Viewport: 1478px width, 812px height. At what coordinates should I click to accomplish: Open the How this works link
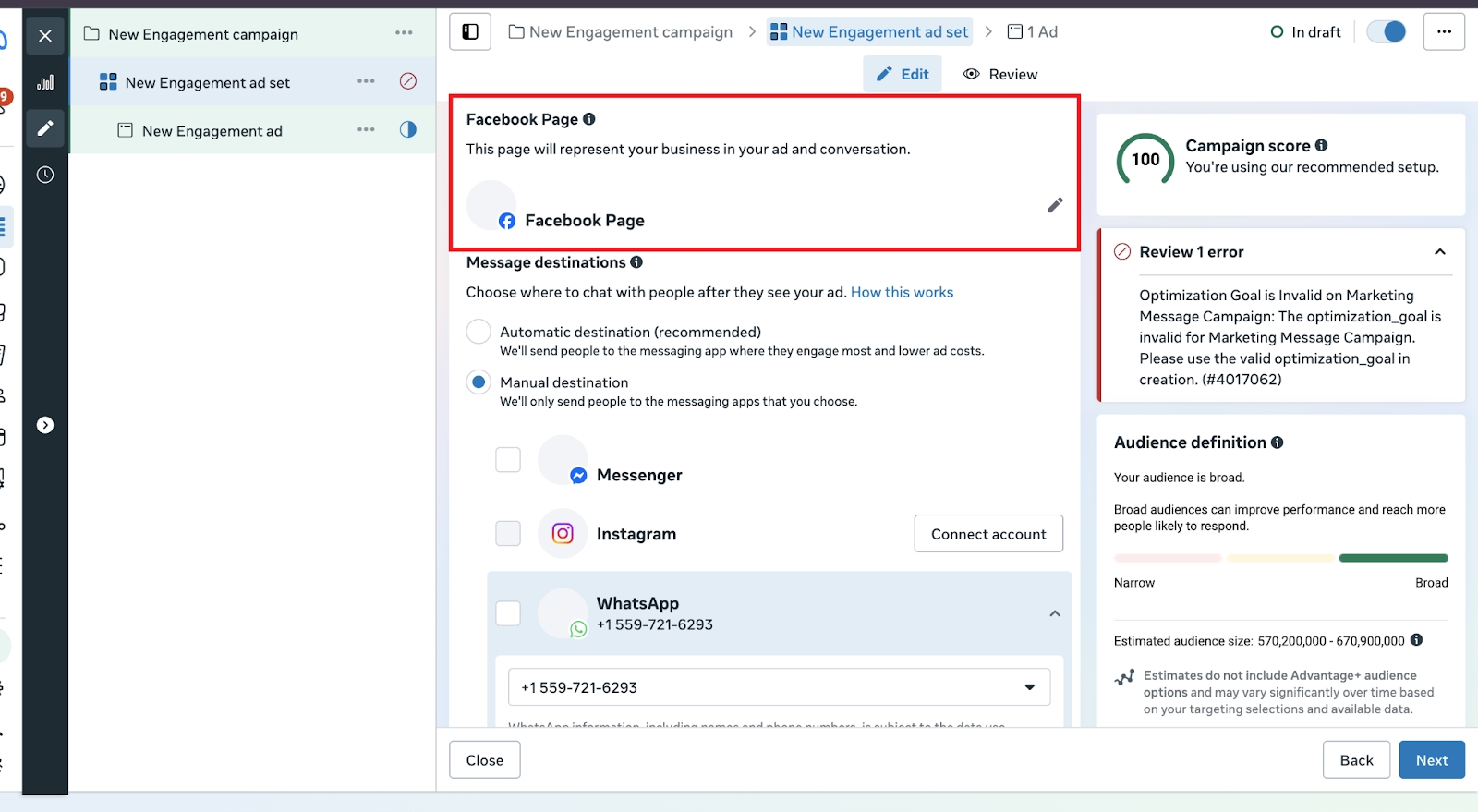click(x=902, y=292)
